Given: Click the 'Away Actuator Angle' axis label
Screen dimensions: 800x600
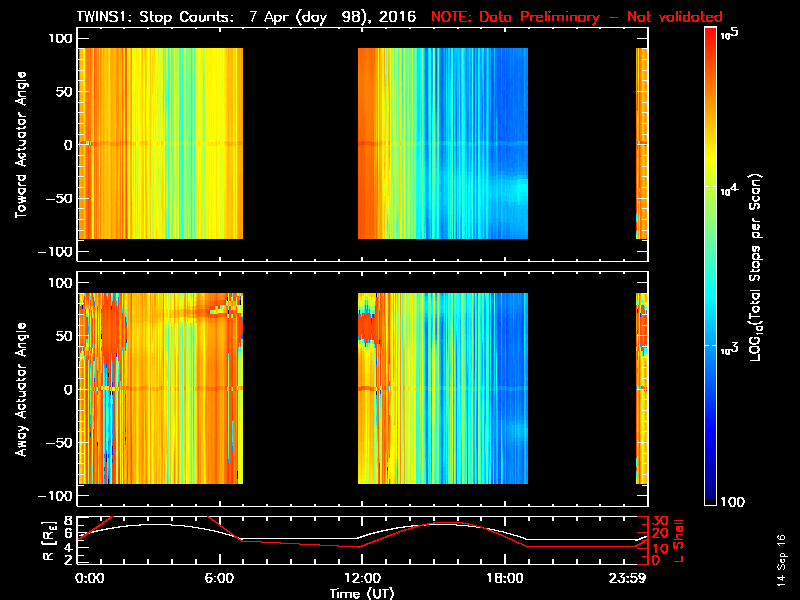Looking at the screenshot, I should point(20,390).
